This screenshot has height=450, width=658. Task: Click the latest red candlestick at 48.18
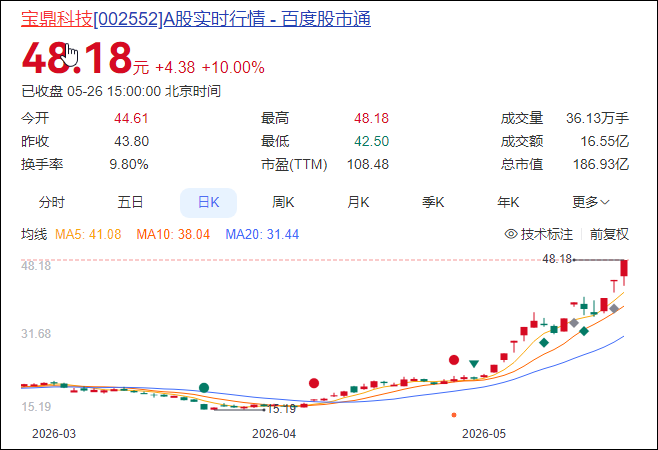(624, 268)
